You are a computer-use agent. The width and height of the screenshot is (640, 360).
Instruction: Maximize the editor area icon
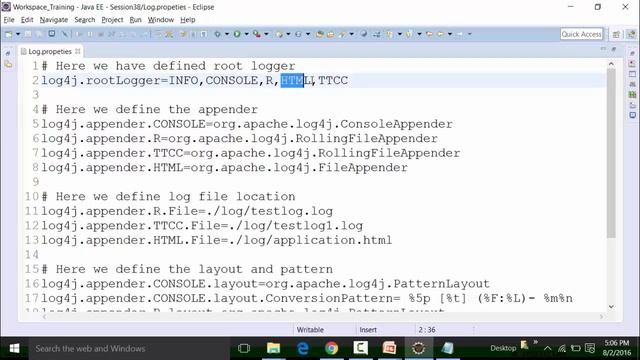[x=613, y=49]
